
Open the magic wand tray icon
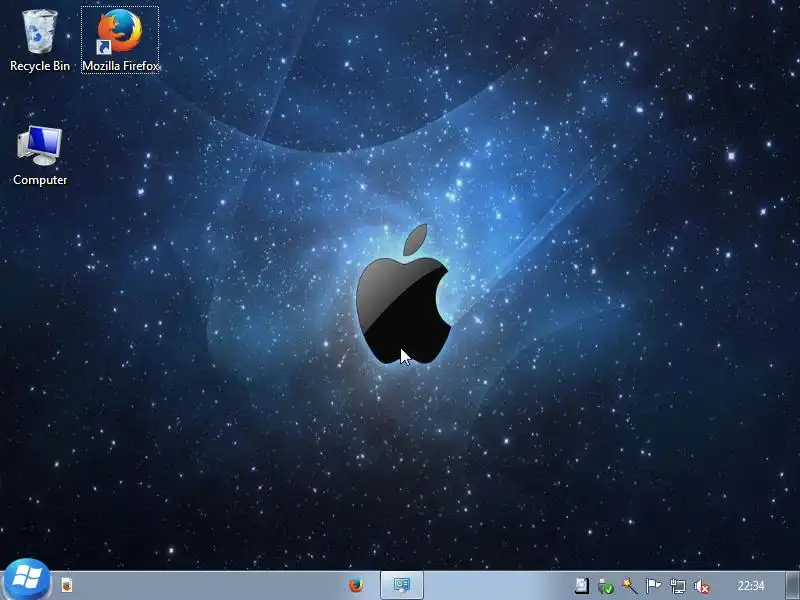click(630, 586)
